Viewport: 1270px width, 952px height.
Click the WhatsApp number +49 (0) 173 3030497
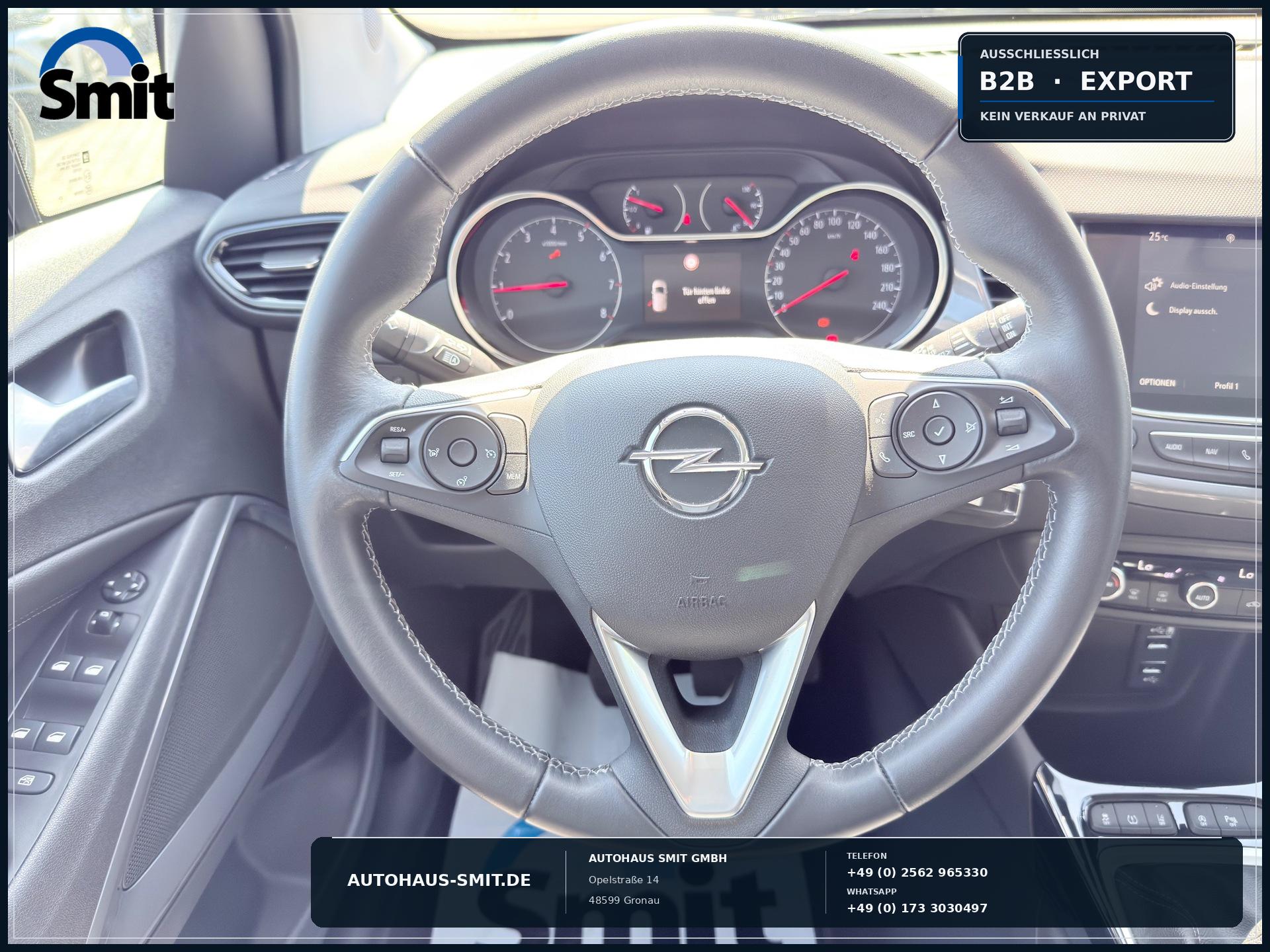917,908
